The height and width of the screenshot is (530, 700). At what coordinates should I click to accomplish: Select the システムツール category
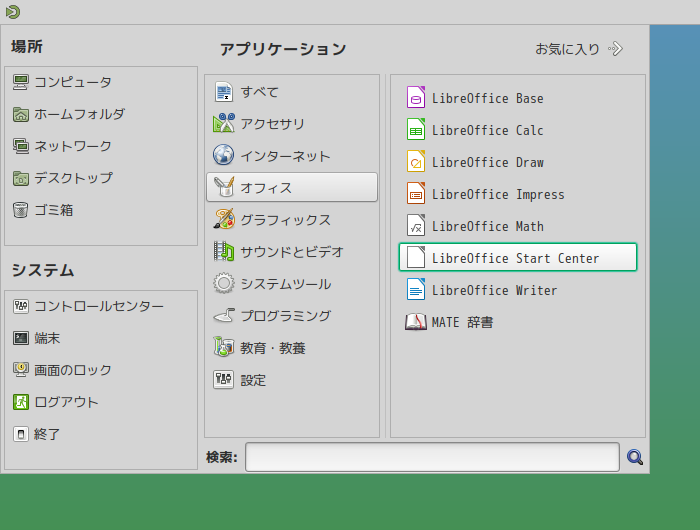292,284
